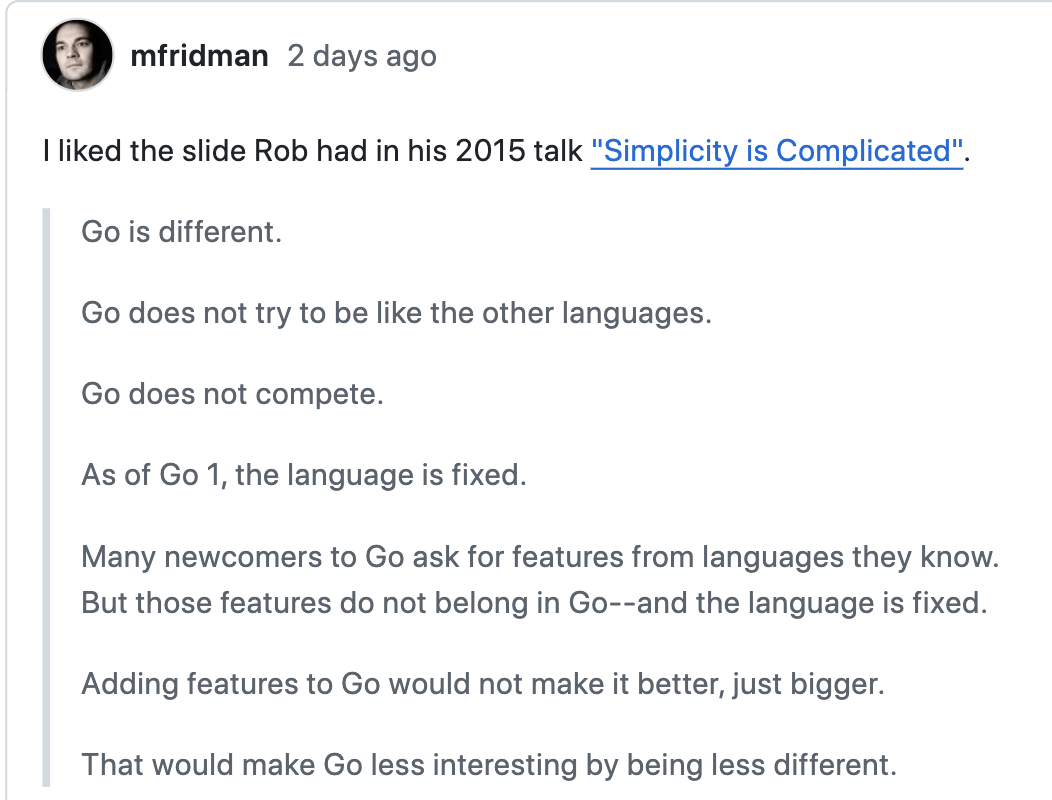Click "As of Go 1, the language is fixed."

pyautogui.click(x=304, y=475)
